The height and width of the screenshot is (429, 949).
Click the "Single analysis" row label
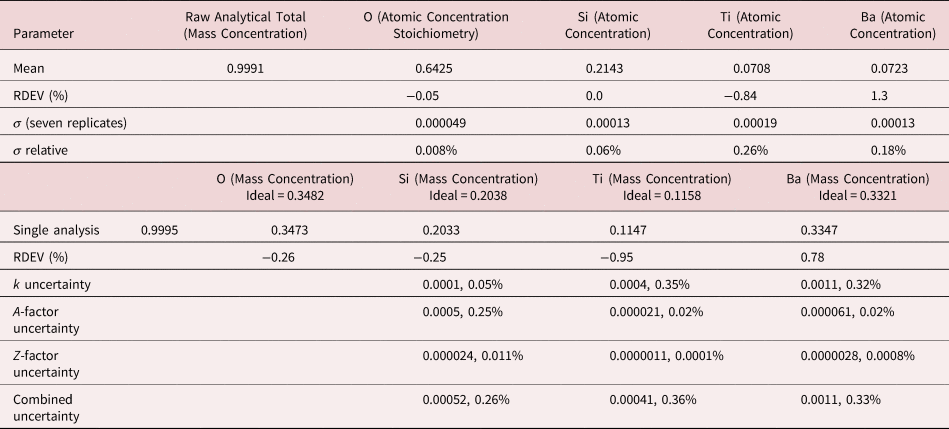(x=56, y=230)
